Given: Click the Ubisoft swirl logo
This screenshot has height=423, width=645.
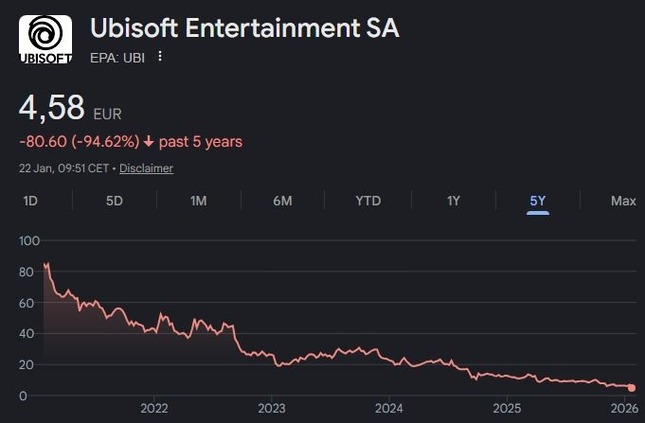Looking at the screenshot, I should [45, 40].
